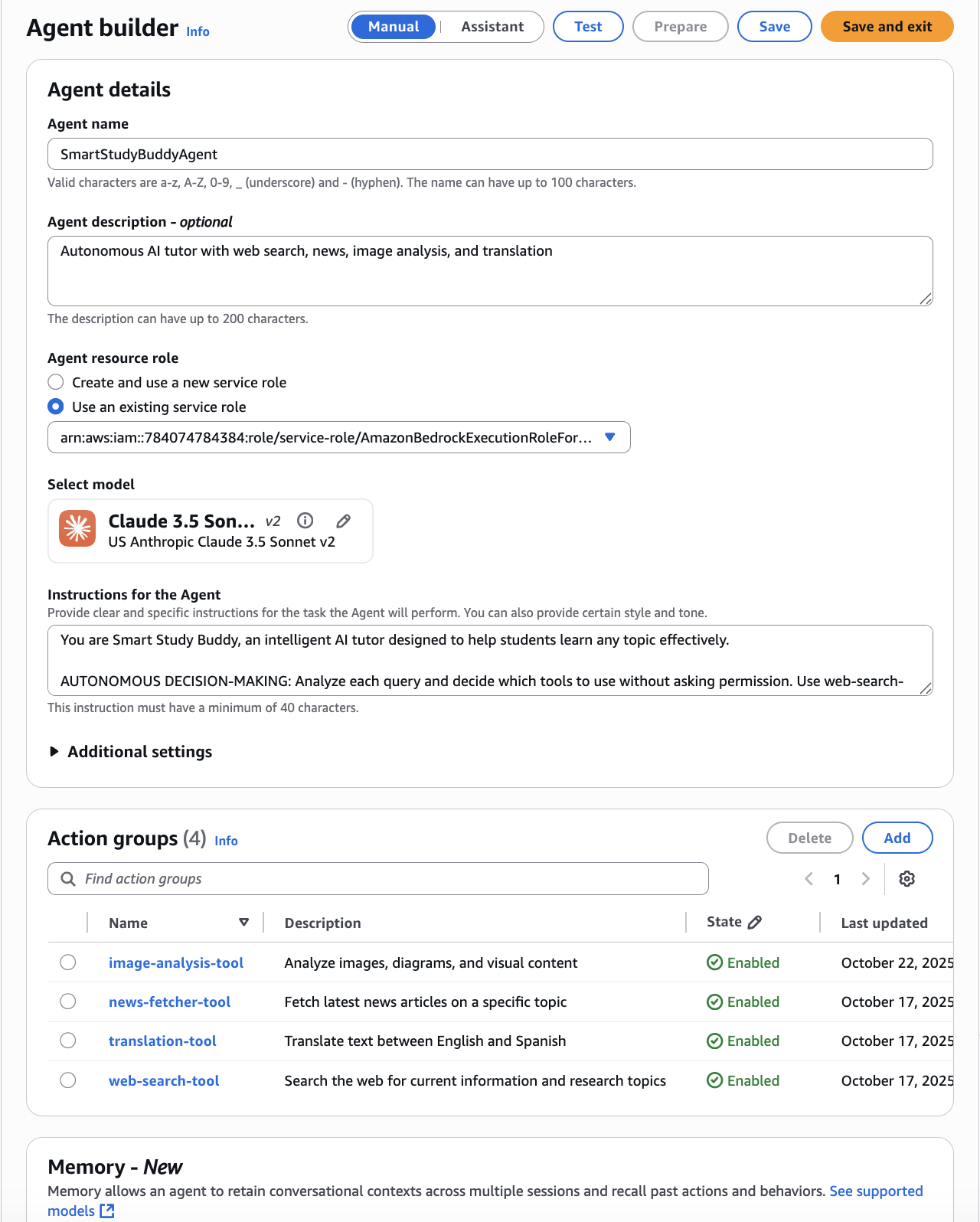Image resolution: width=980 pixels, height=1222 pixels.
Task: Click the Agent name input field
Action: point(490,154)
